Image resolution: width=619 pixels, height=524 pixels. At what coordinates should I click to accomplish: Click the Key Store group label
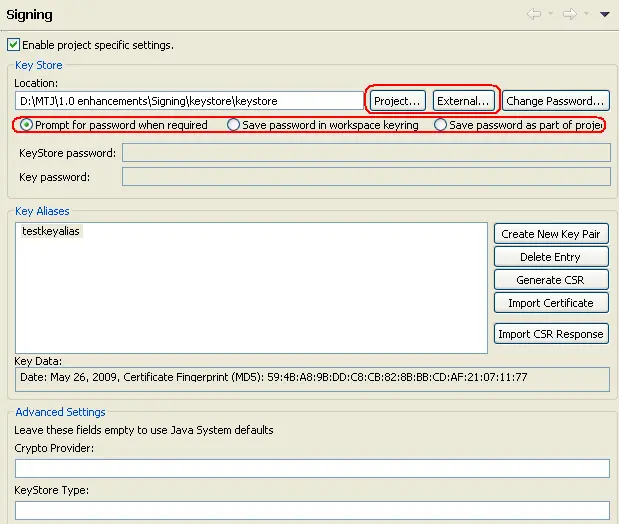[x=39, y=65]
